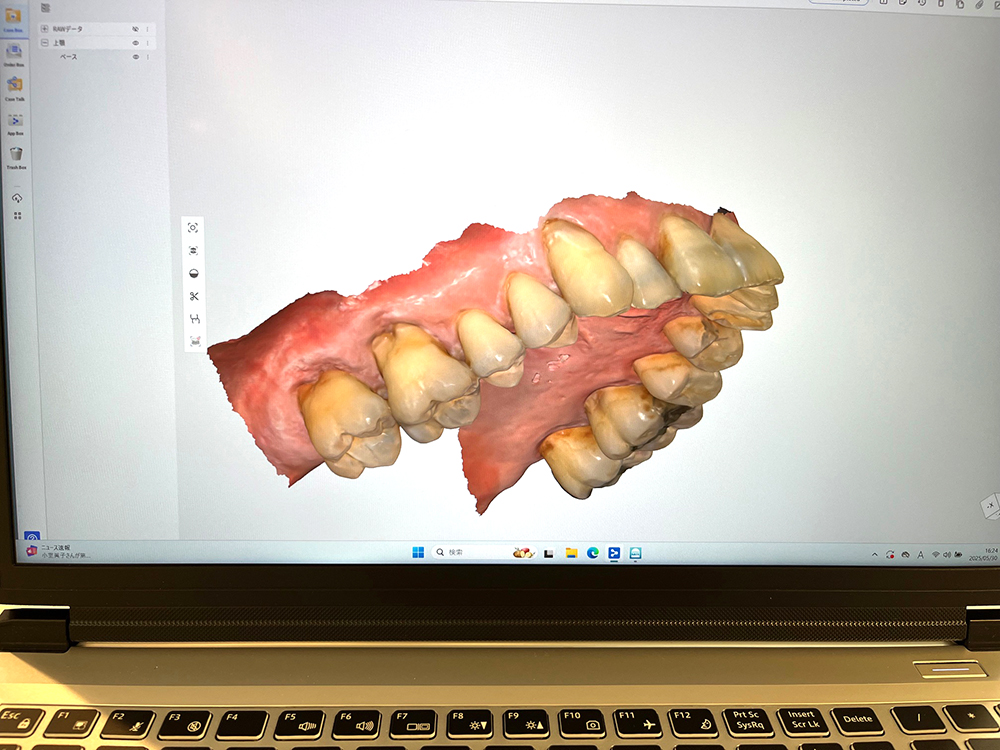Image resolution: width=1000 pixels, height=750 pixels.
Task: Collapse the 上顎 tree node
Action: tap(44, 43)
